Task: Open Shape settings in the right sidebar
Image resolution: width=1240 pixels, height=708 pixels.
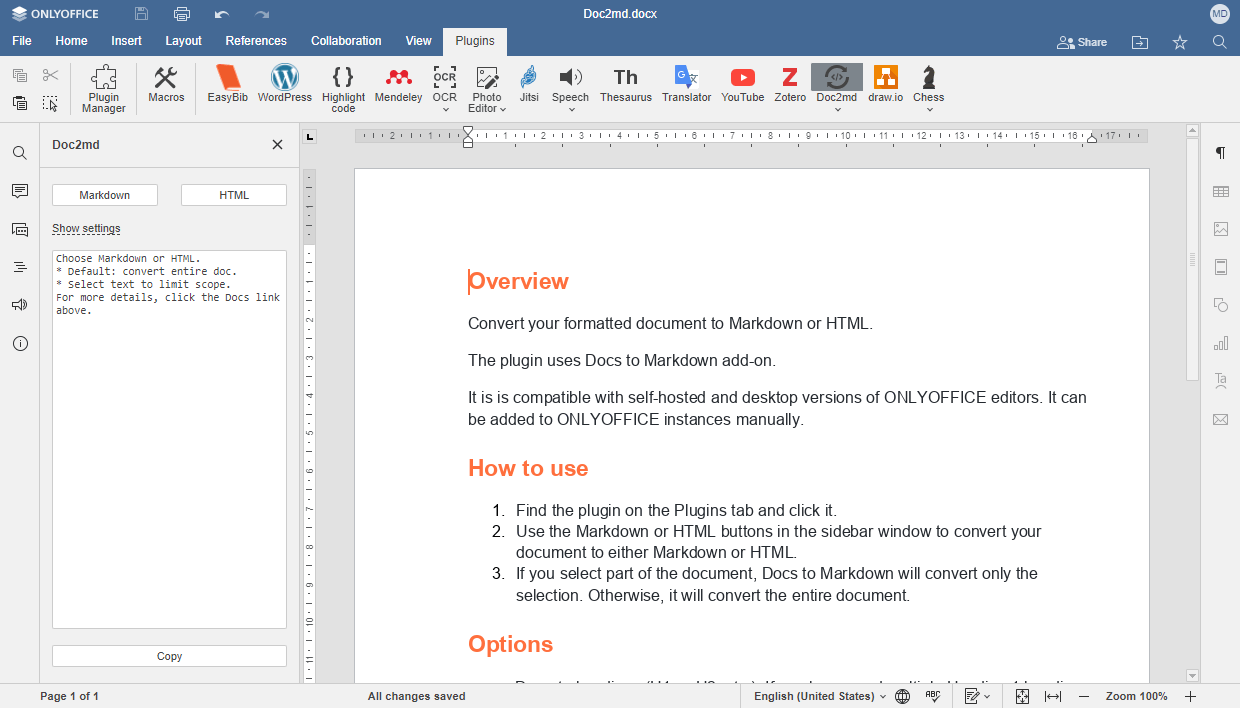Action: (x=1221, y=305)
